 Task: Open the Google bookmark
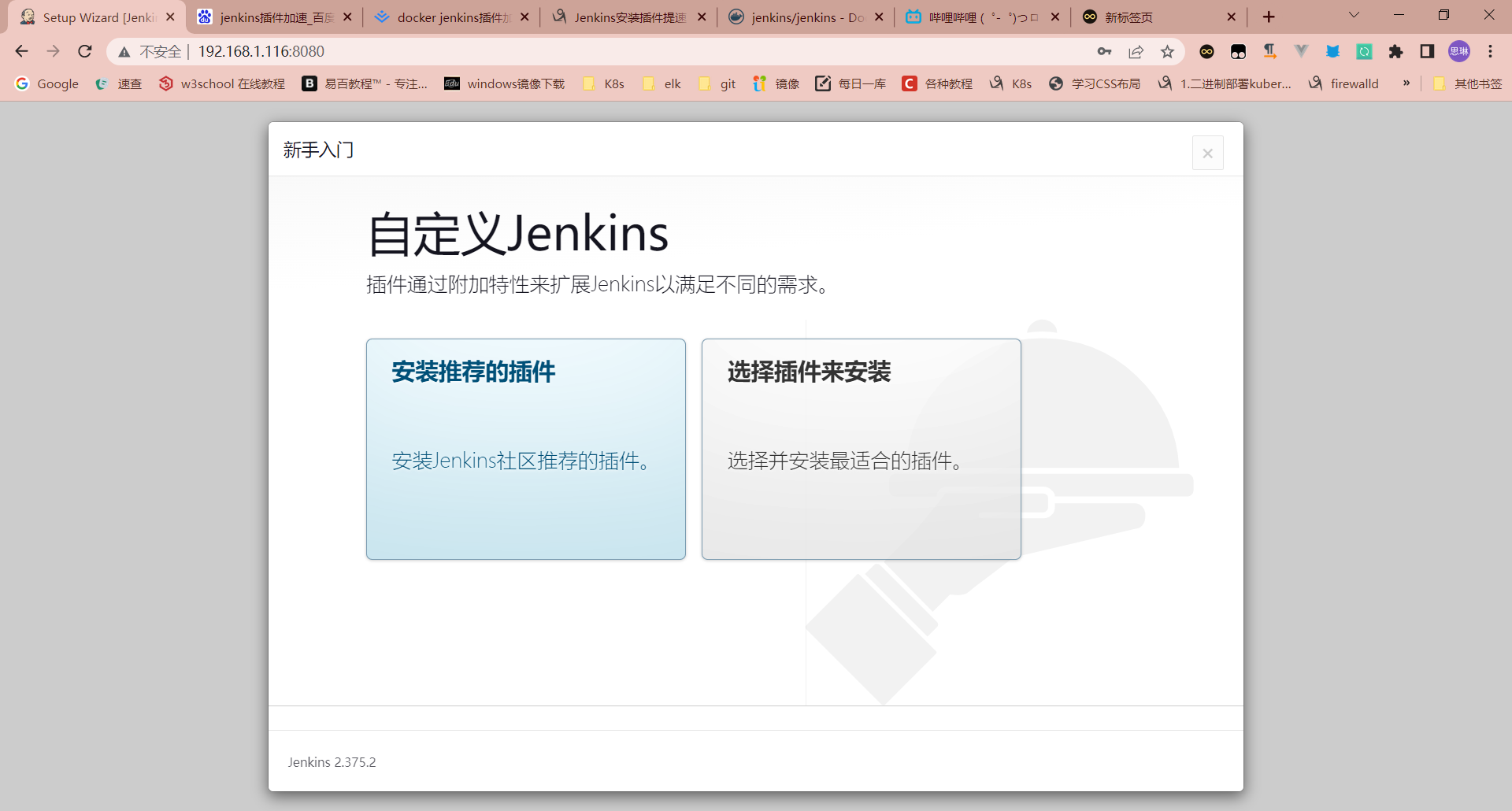[47, 83]
